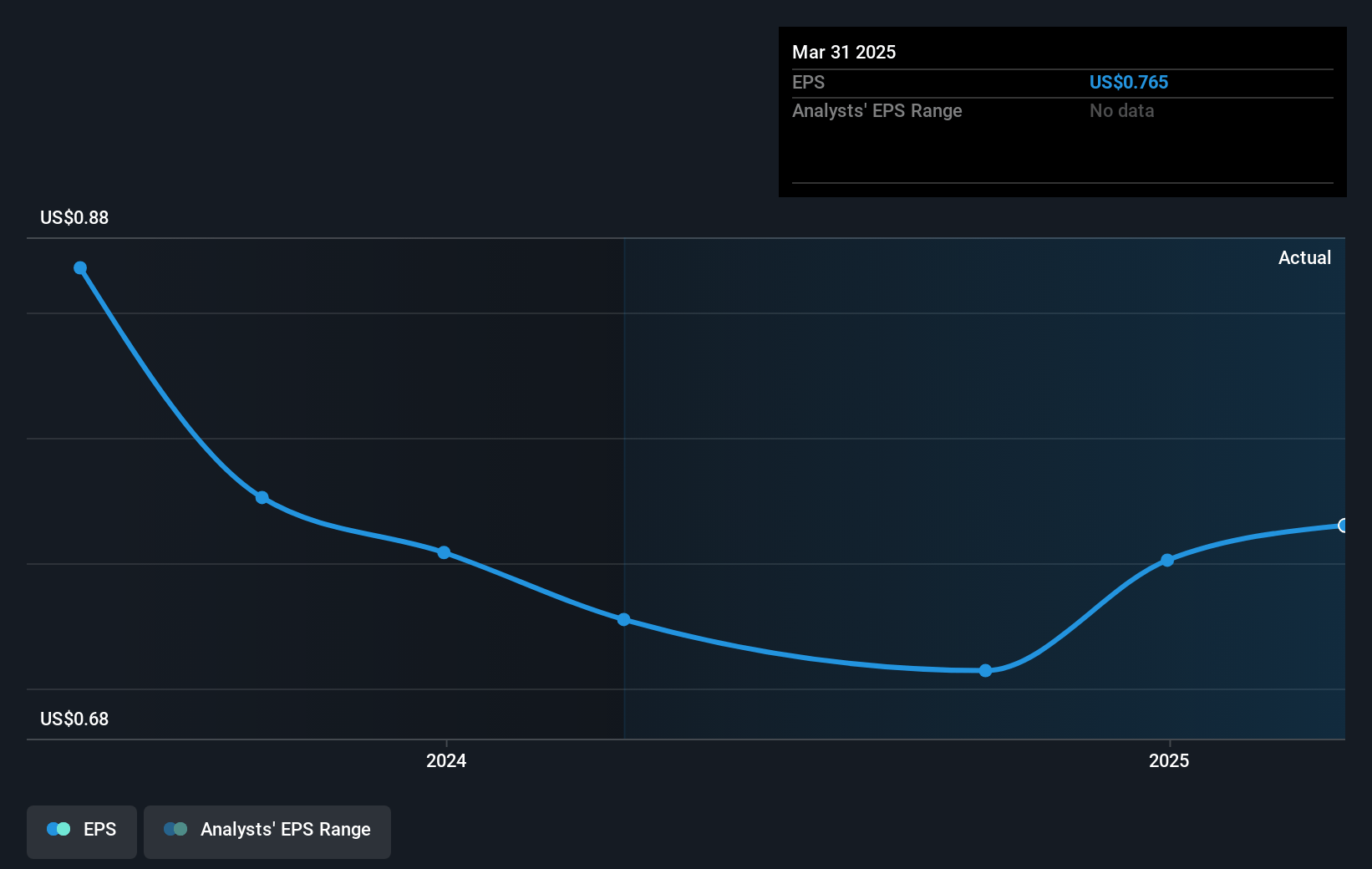Click the 2024 x-axis label
1372x869 pixels.
[x=446, y=760]
